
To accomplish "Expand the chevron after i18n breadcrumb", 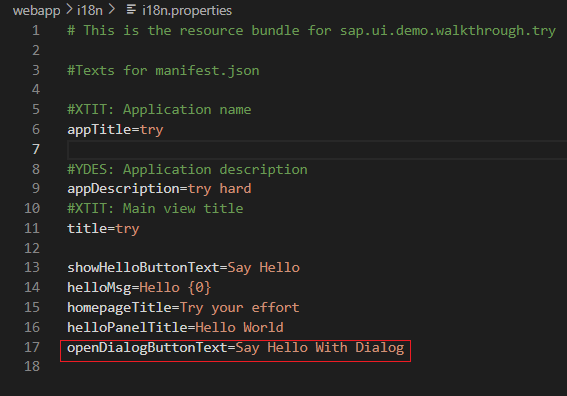I will coord(112,10).
